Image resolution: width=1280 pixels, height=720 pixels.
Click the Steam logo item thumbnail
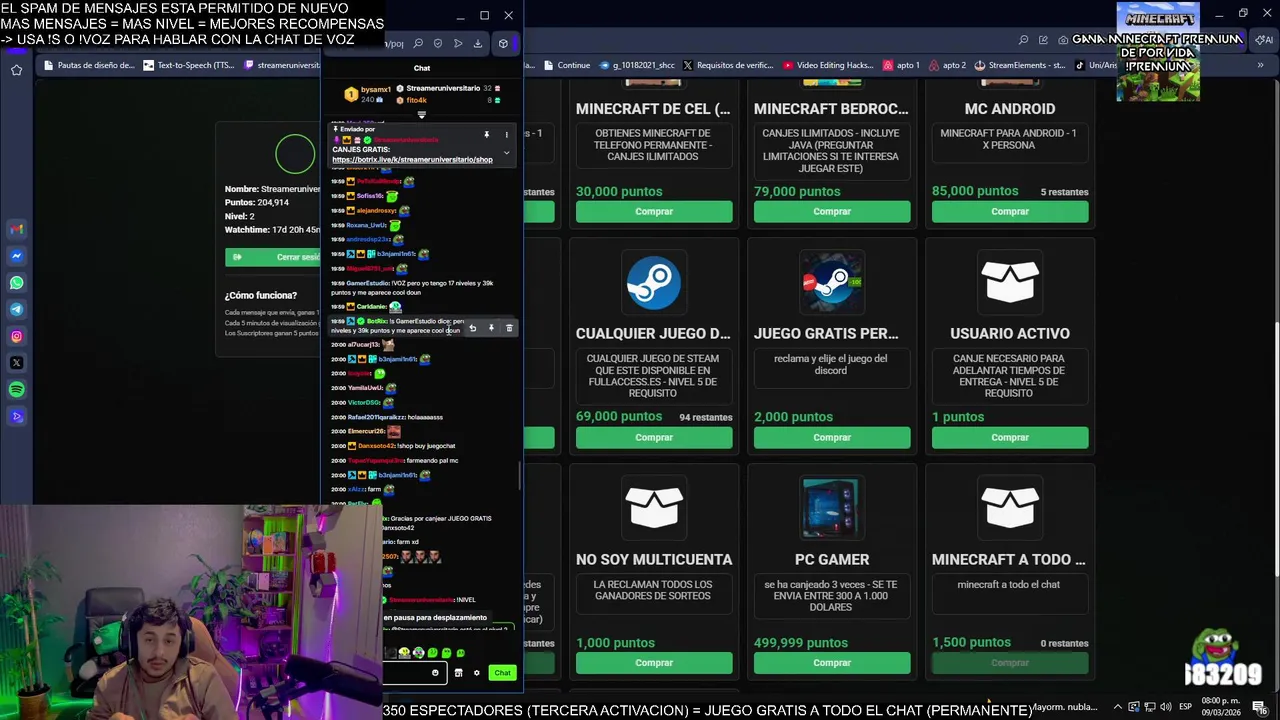point(654,283)
